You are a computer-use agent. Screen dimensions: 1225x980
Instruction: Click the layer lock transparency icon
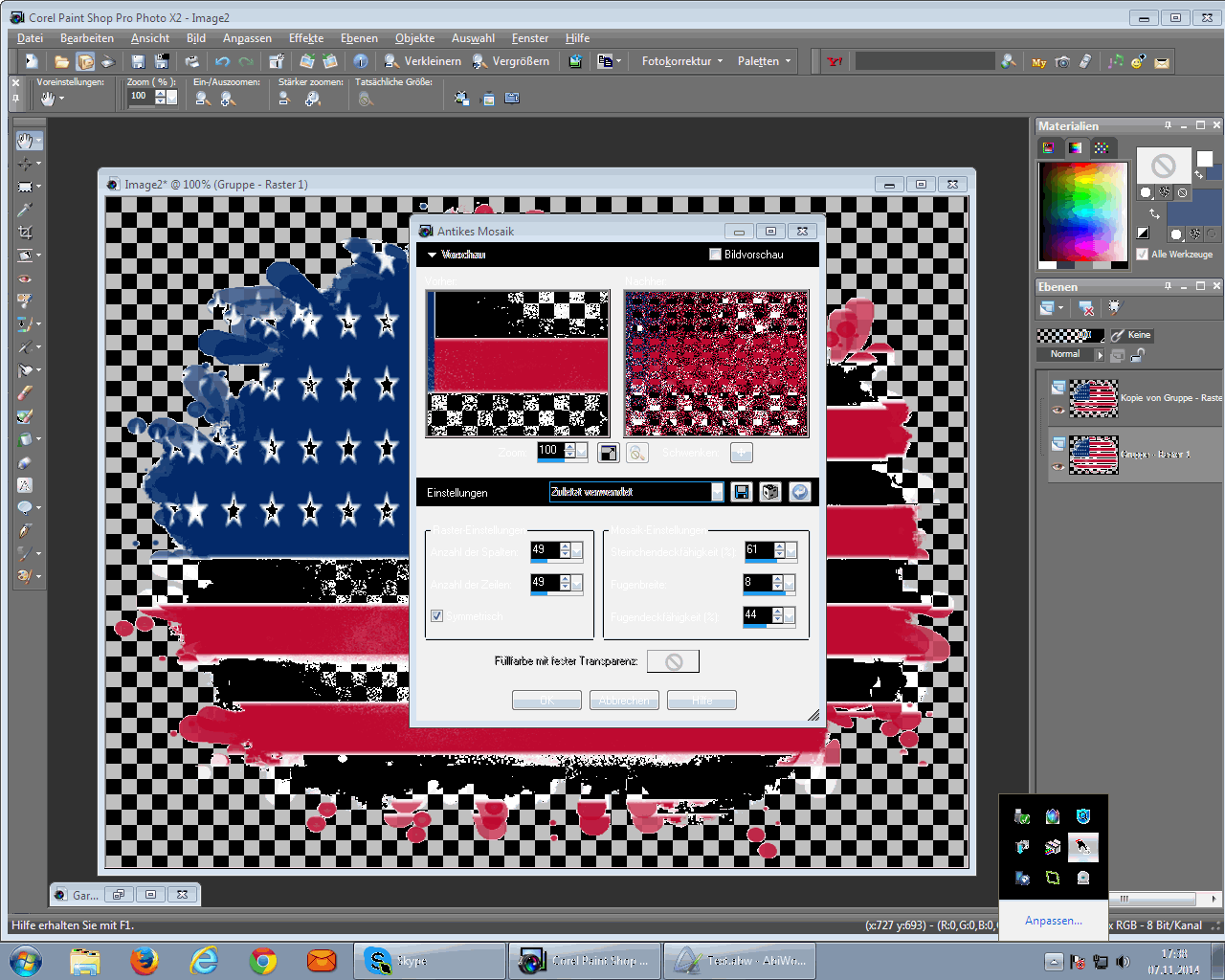[1138, 355]
